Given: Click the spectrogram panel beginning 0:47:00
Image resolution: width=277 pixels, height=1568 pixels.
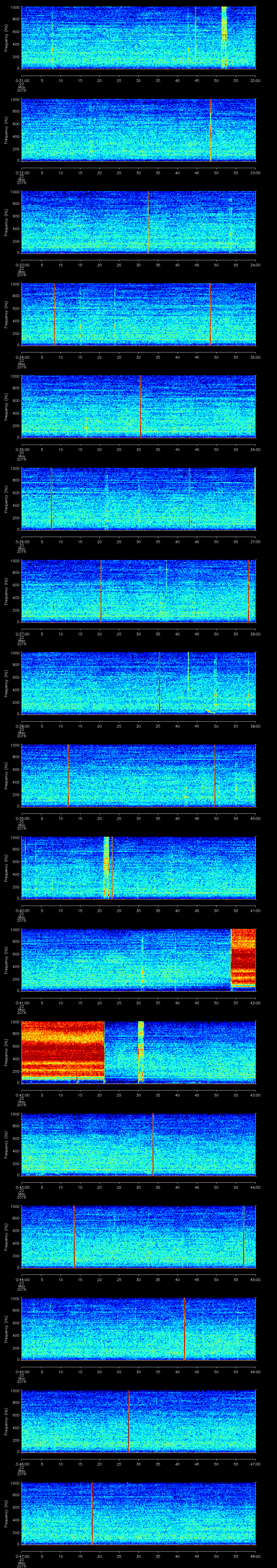Looking at the screenshot, I should coord(139,1513).
